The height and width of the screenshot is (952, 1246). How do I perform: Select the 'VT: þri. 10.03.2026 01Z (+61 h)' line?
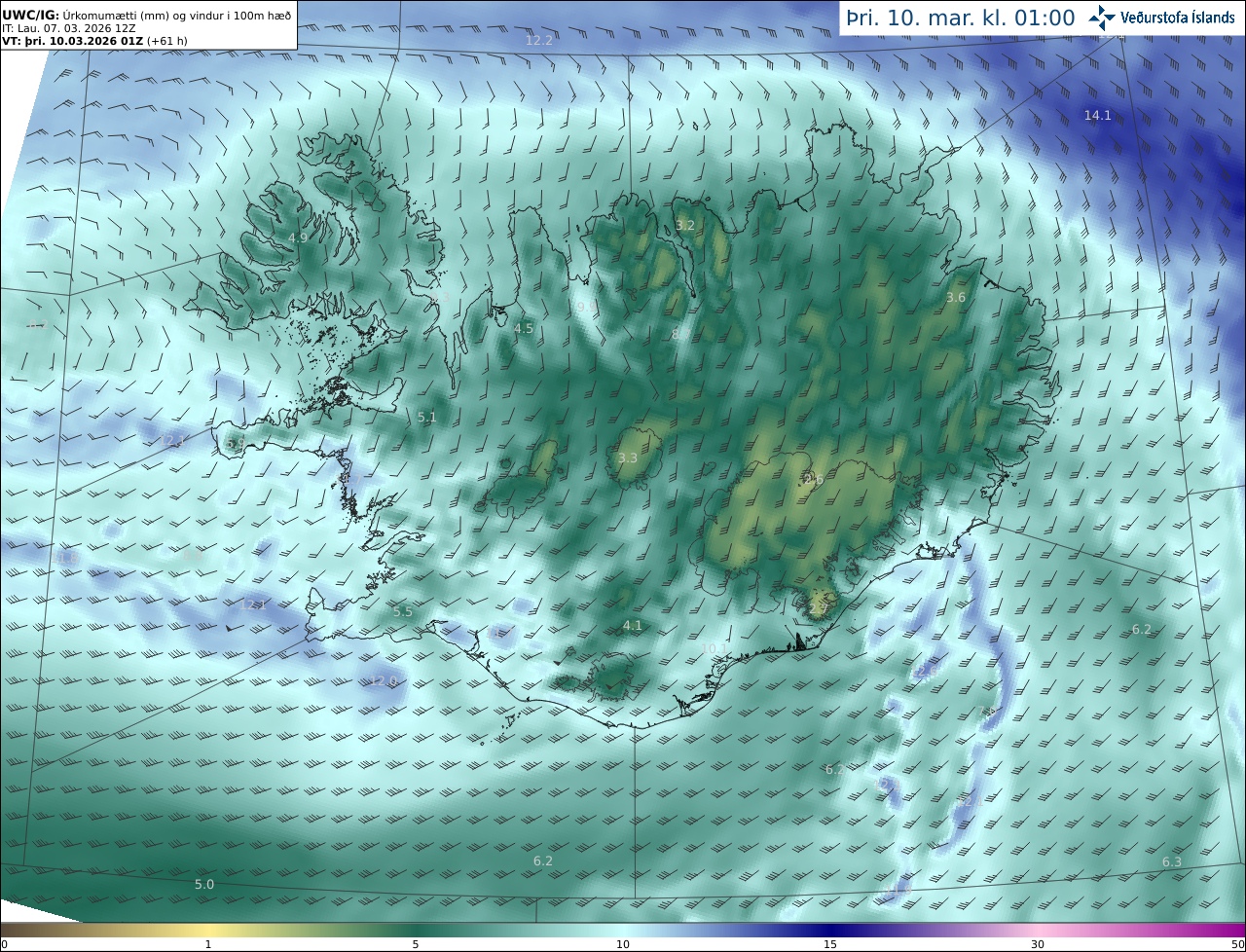[x=94, y=41]
